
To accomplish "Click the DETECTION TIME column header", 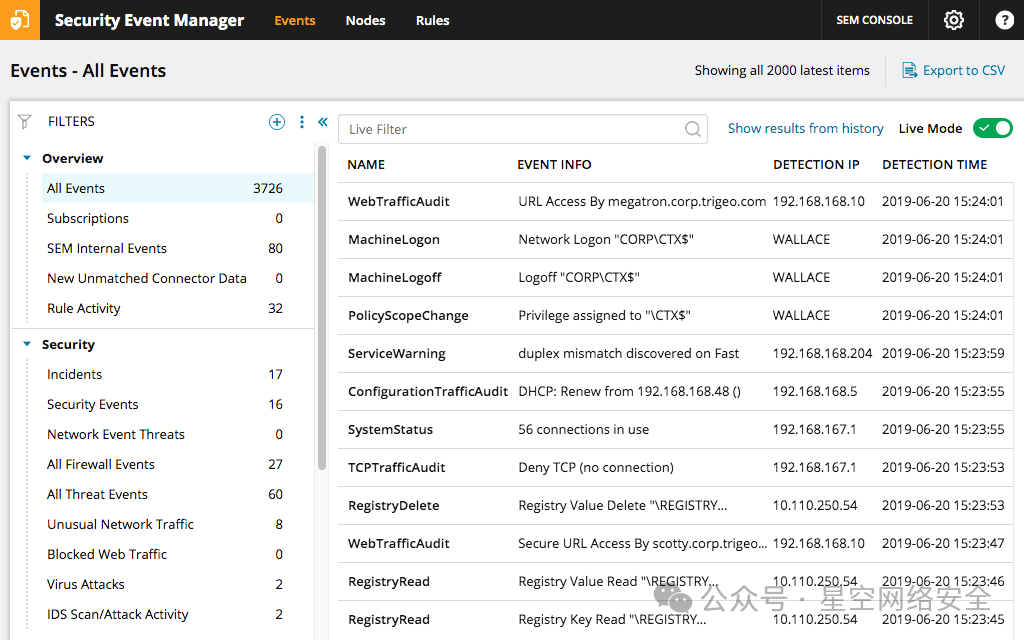I will pyautogui.click(x=934, y=165).
